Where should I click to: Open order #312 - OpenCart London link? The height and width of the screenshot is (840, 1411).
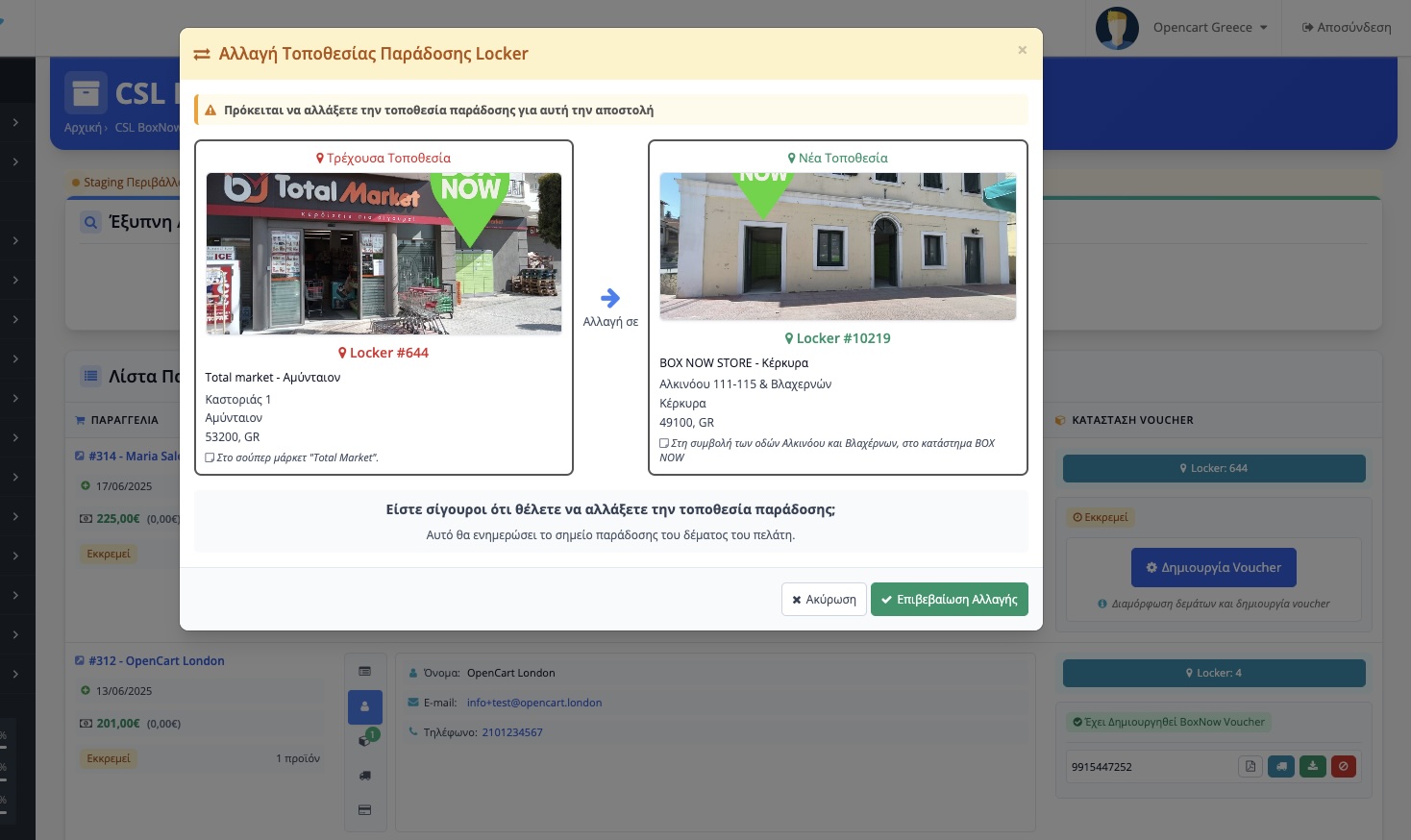pos(156,661)
